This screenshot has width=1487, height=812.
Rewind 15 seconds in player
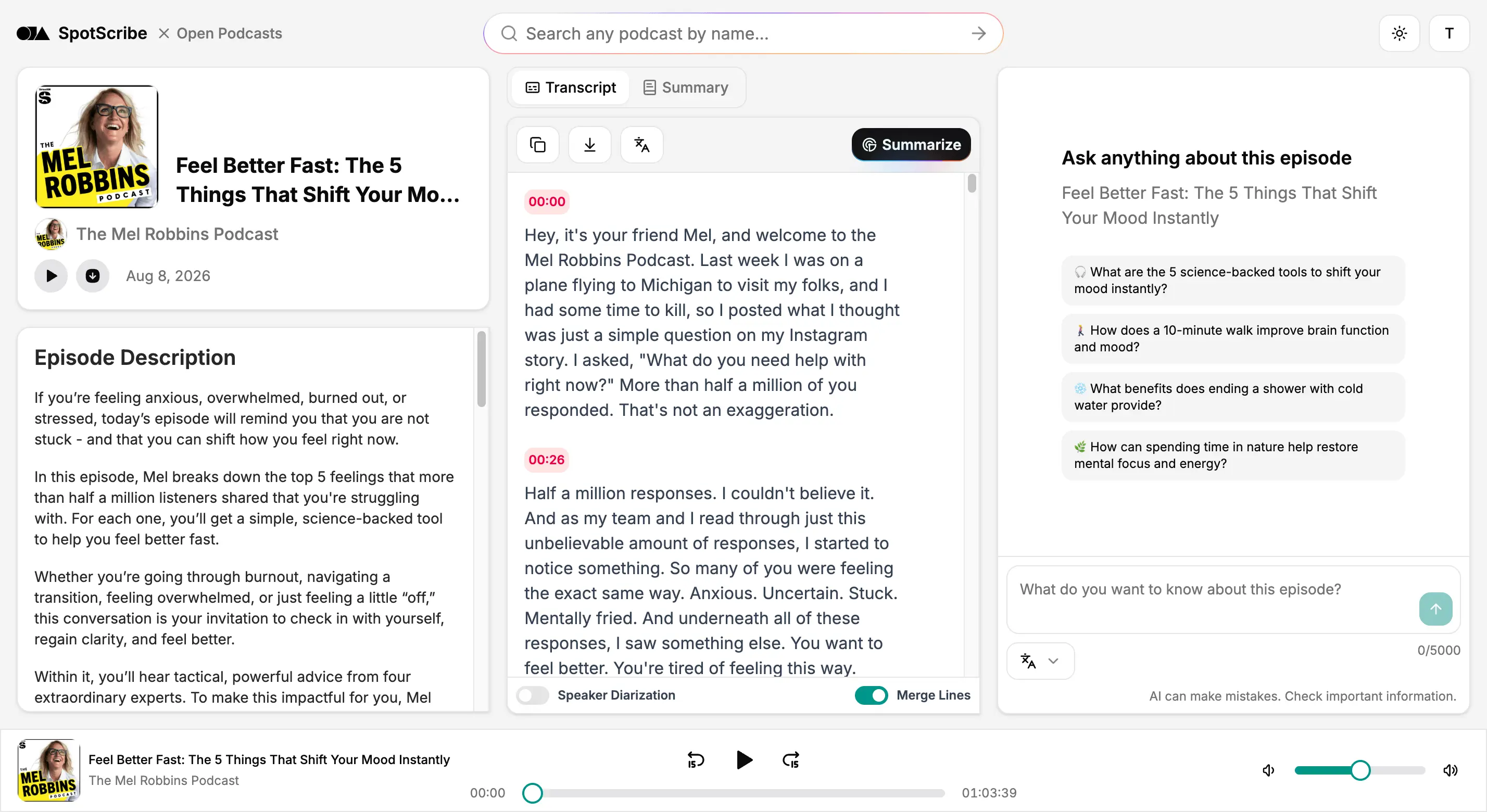click(696, 760)
